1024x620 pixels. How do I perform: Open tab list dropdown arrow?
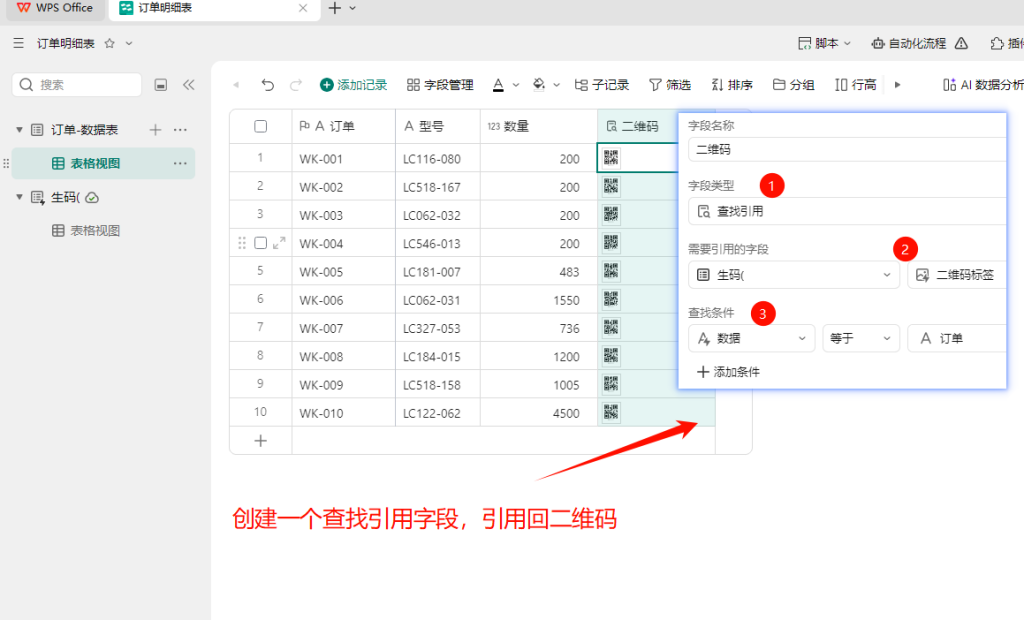(353, 8)
